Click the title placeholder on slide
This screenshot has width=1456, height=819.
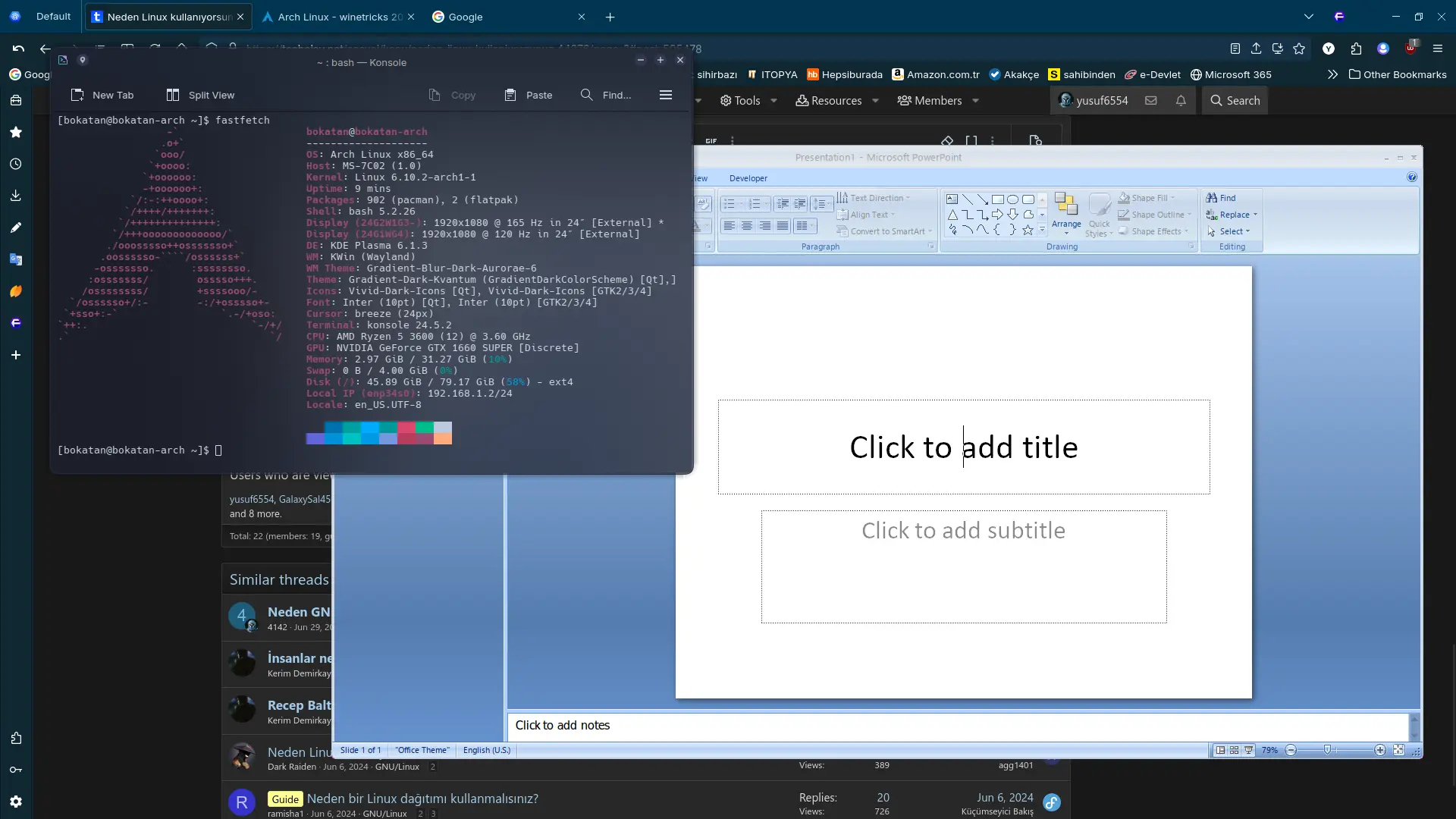click(x=964, y=447)
